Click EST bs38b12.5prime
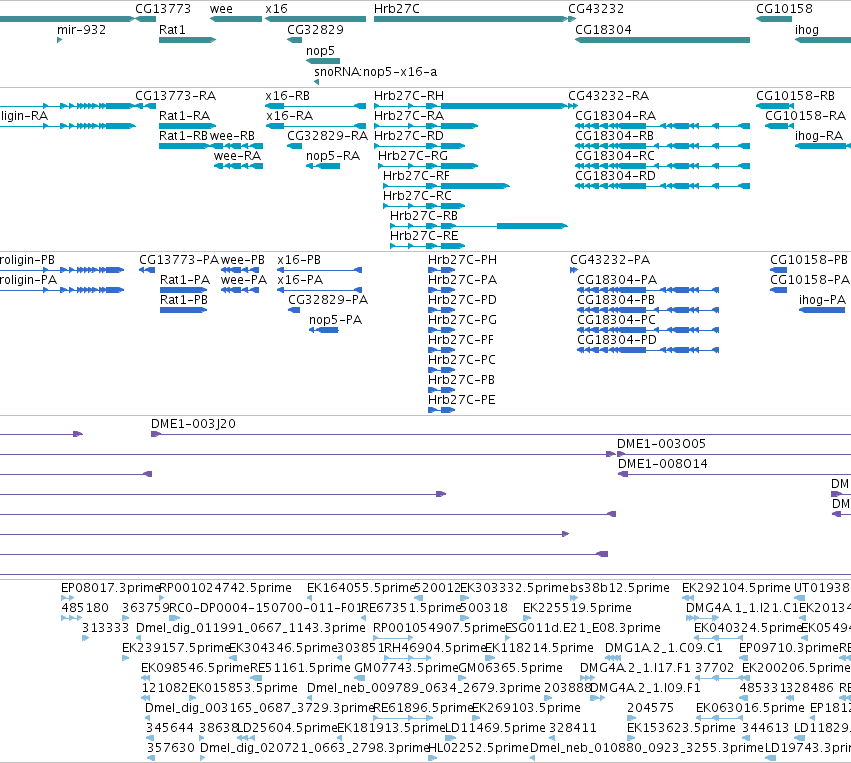The image size is (851, 763). (x=620, y=588)
